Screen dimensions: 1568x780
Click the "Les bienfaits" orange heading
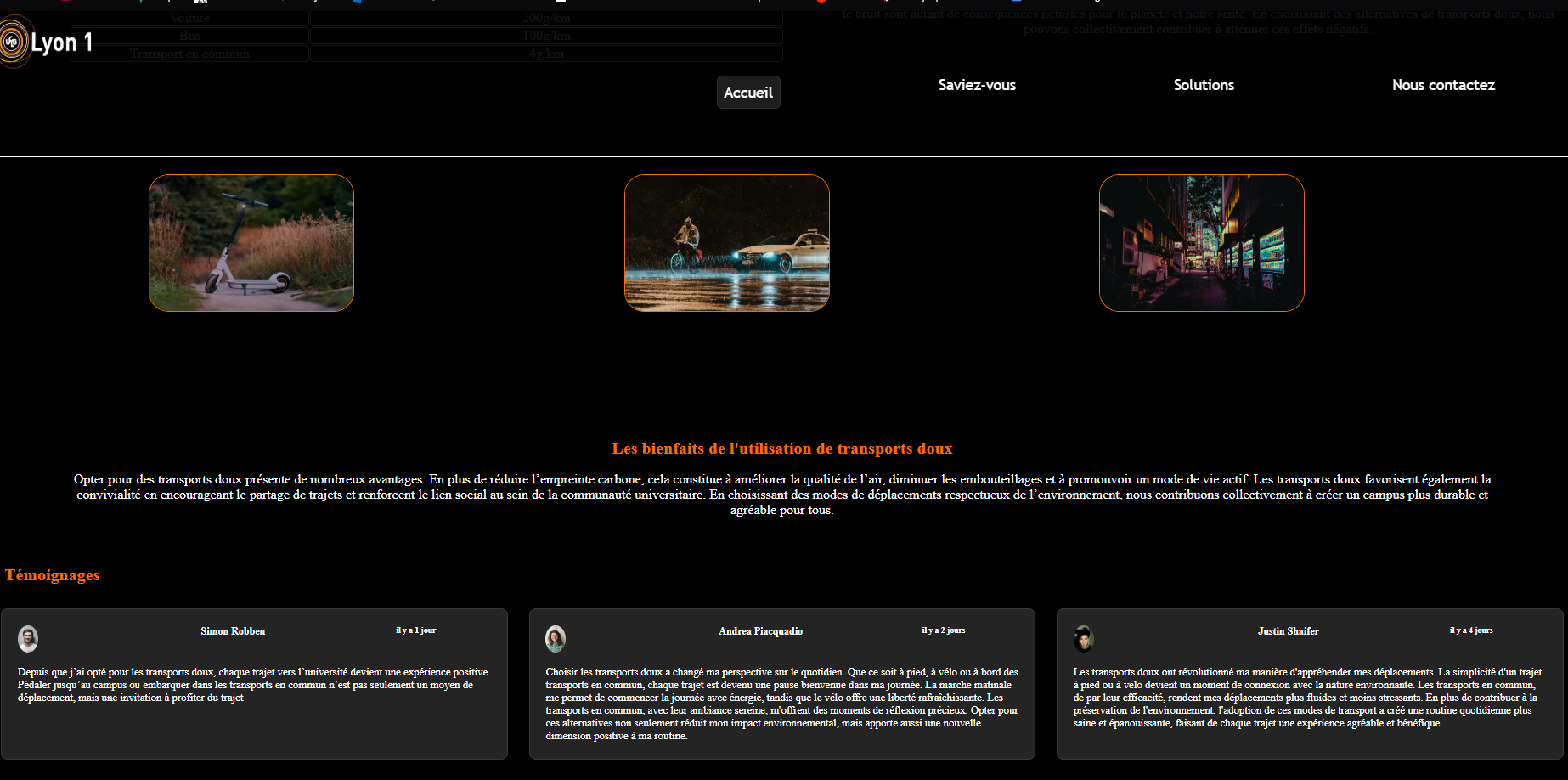[x=781, y=449]
